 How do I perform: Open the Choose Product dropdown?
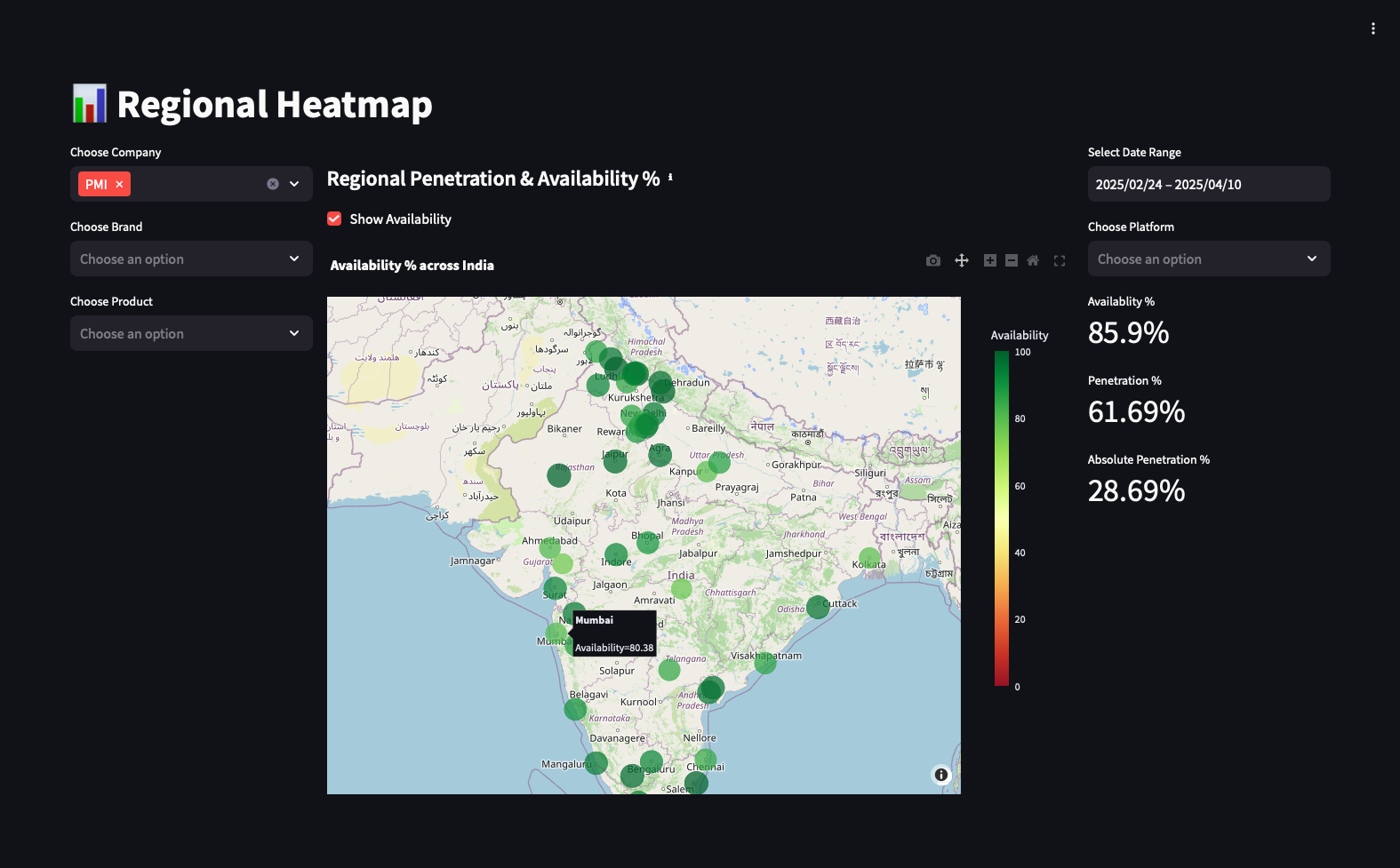pyautogui.click(x=191, y=333)
